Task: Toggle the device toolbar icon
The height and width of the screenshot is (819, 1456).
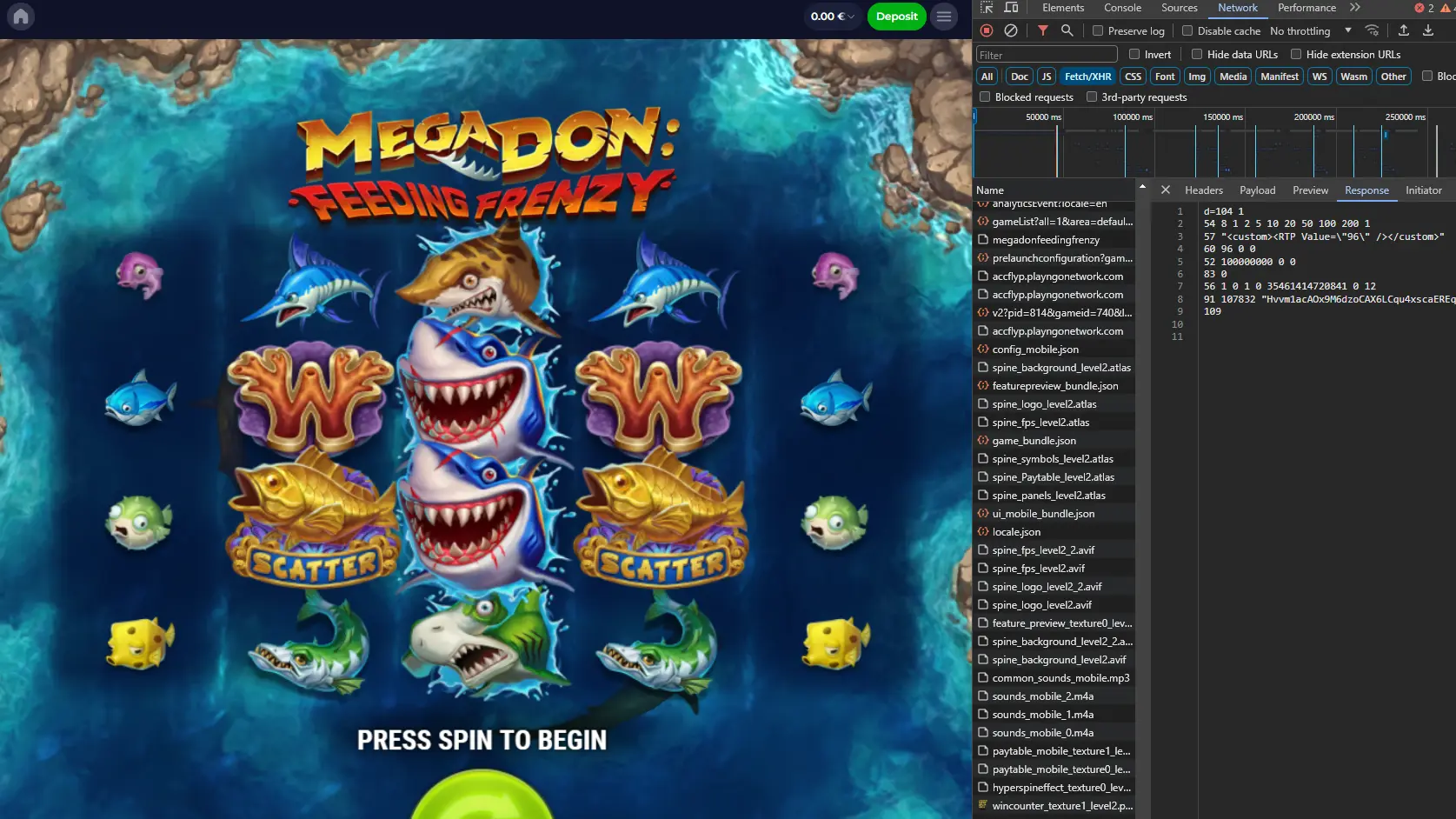Action: [1011, 8]
